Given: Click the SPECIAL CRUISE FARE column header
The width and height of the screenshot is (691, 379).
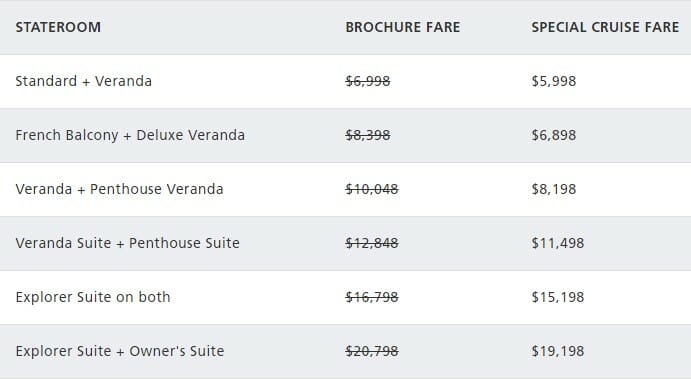Looking at the screenshot, I should 605,27.
